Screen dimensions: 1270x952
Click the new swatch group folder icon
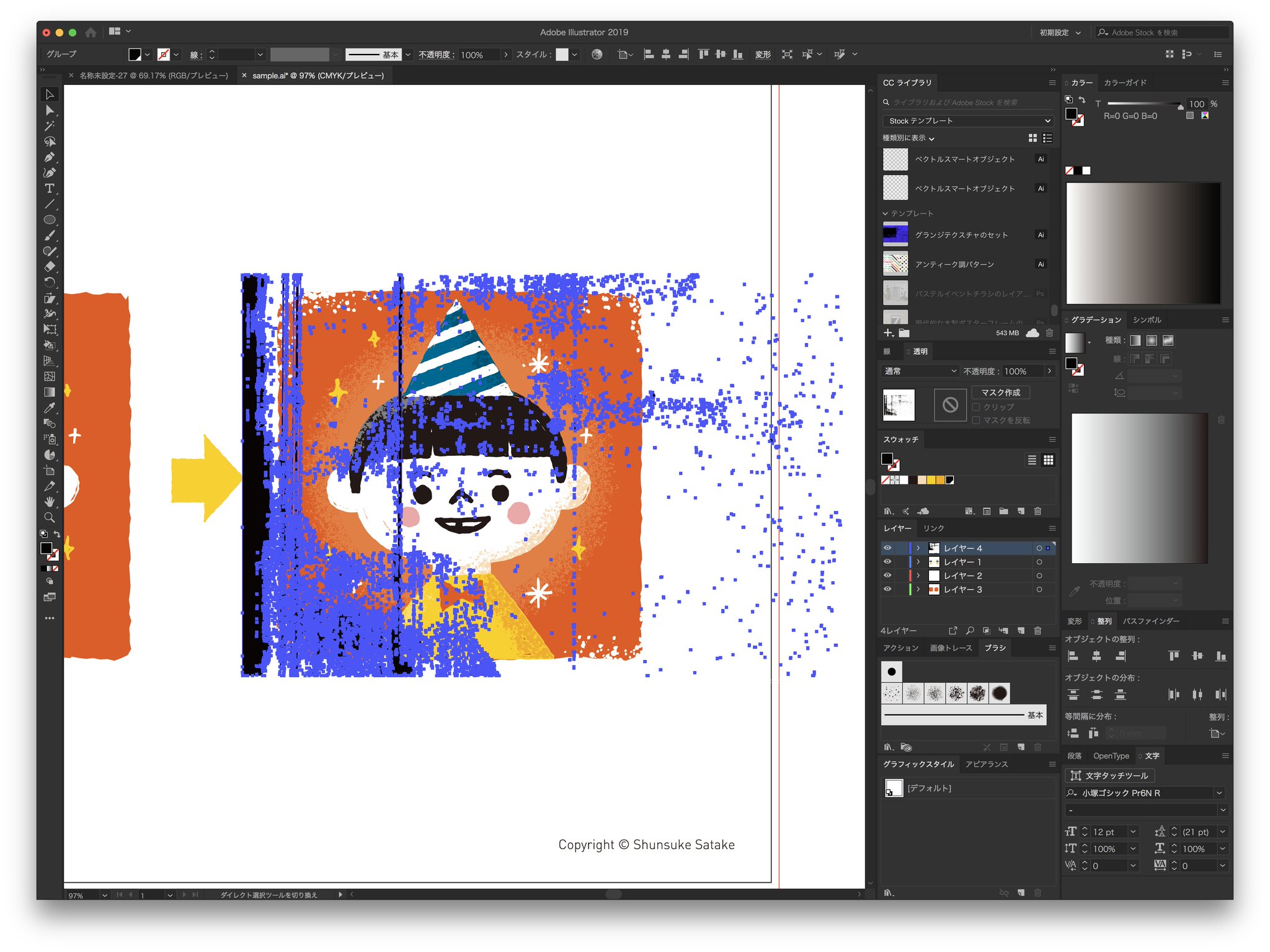click(x=1003, y=511)
